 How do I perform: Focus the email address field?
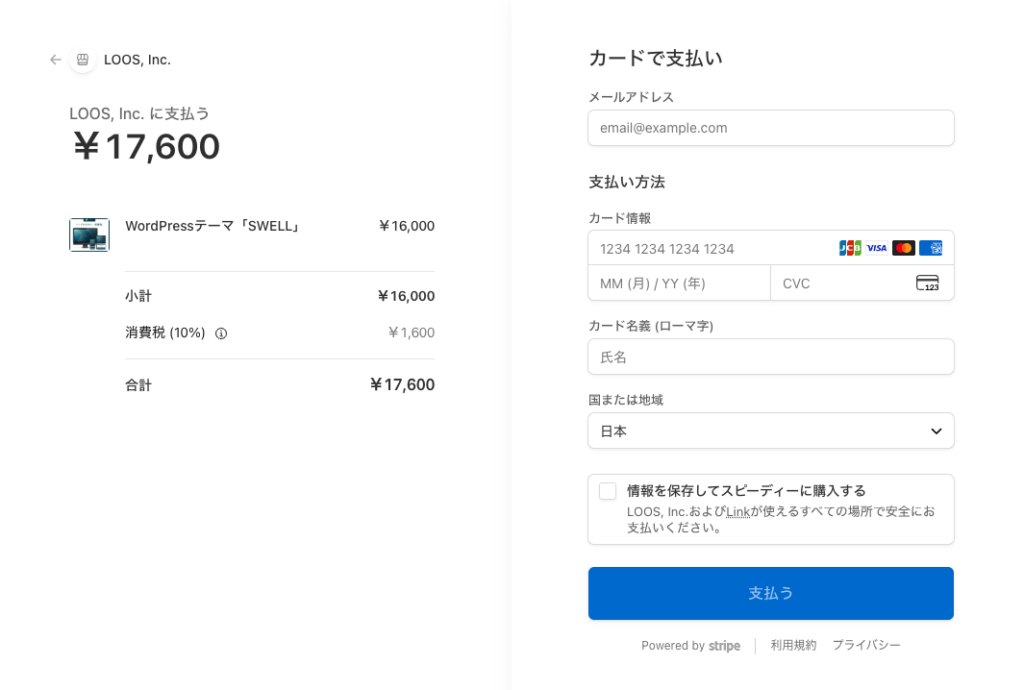click(x=770, y=128)
